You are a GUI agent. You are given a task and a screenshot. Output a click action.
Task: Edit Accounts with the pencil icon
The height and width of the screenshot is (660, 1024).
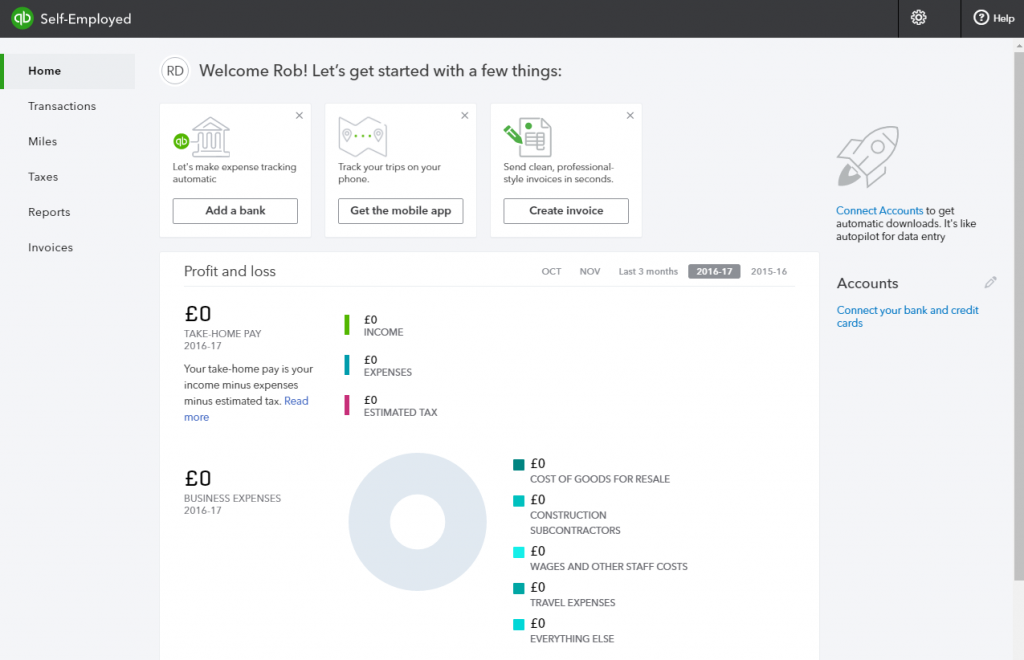[x=991, y=283]
